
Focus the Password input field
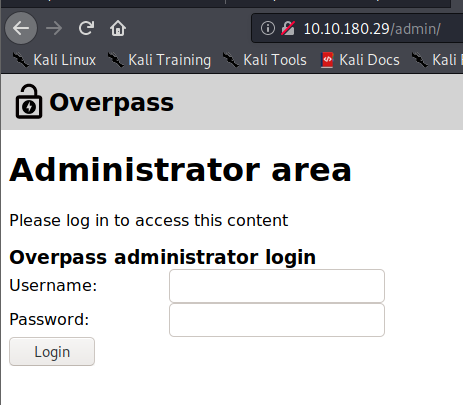[x=277, y=320]
